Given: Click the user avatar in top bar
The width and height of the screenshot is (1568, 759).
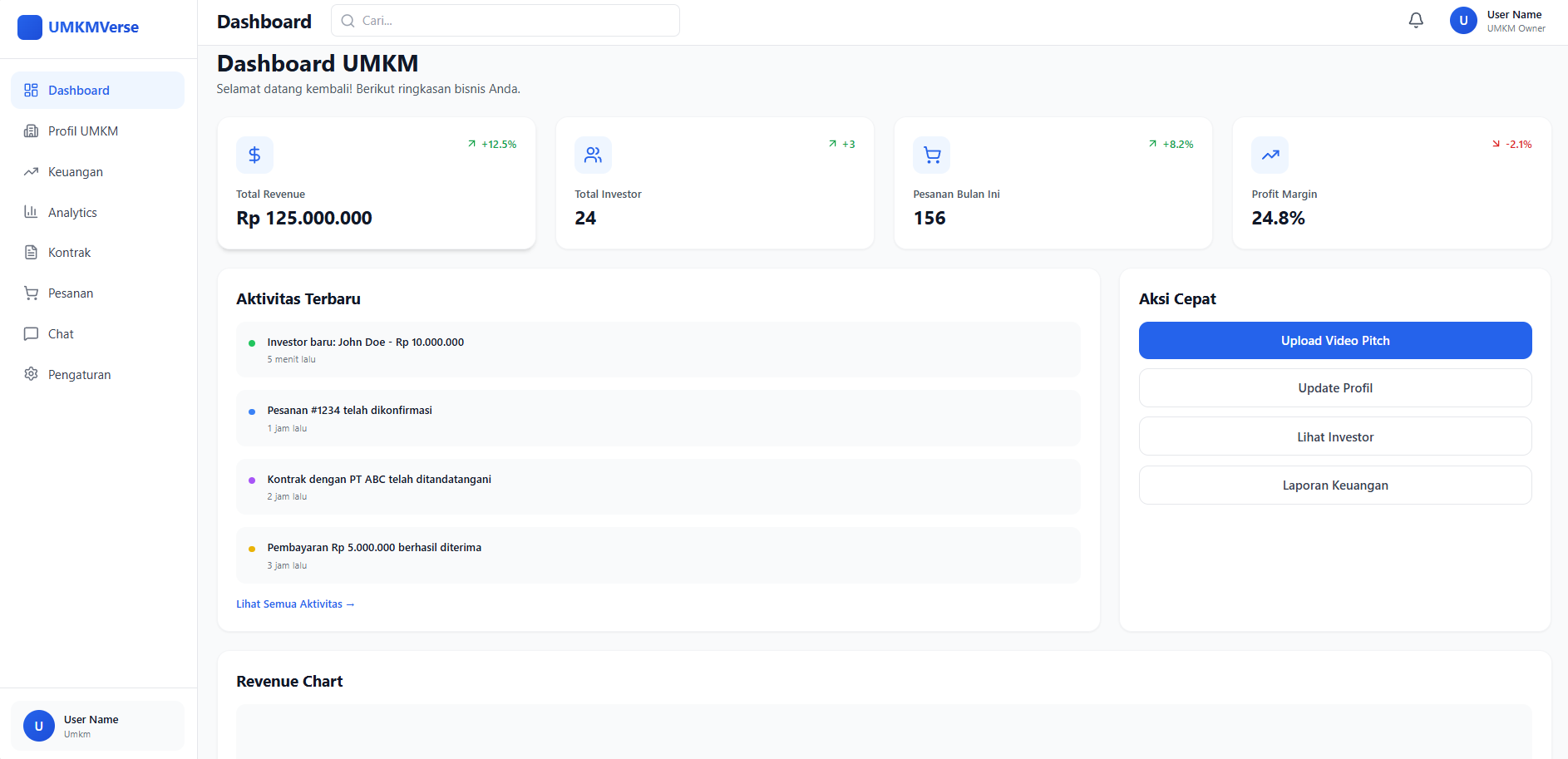Looking at the screenshot, I should click(x=1463, y=21).
